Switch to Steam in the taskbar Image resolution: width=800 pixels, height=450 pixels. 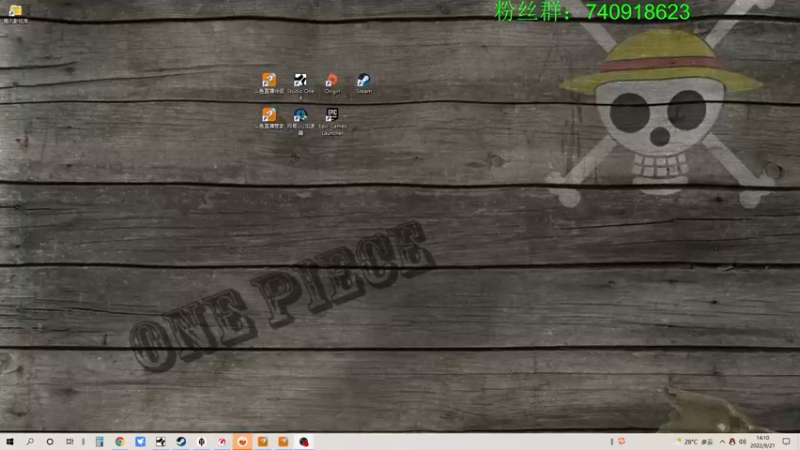(x=181, y=441)
